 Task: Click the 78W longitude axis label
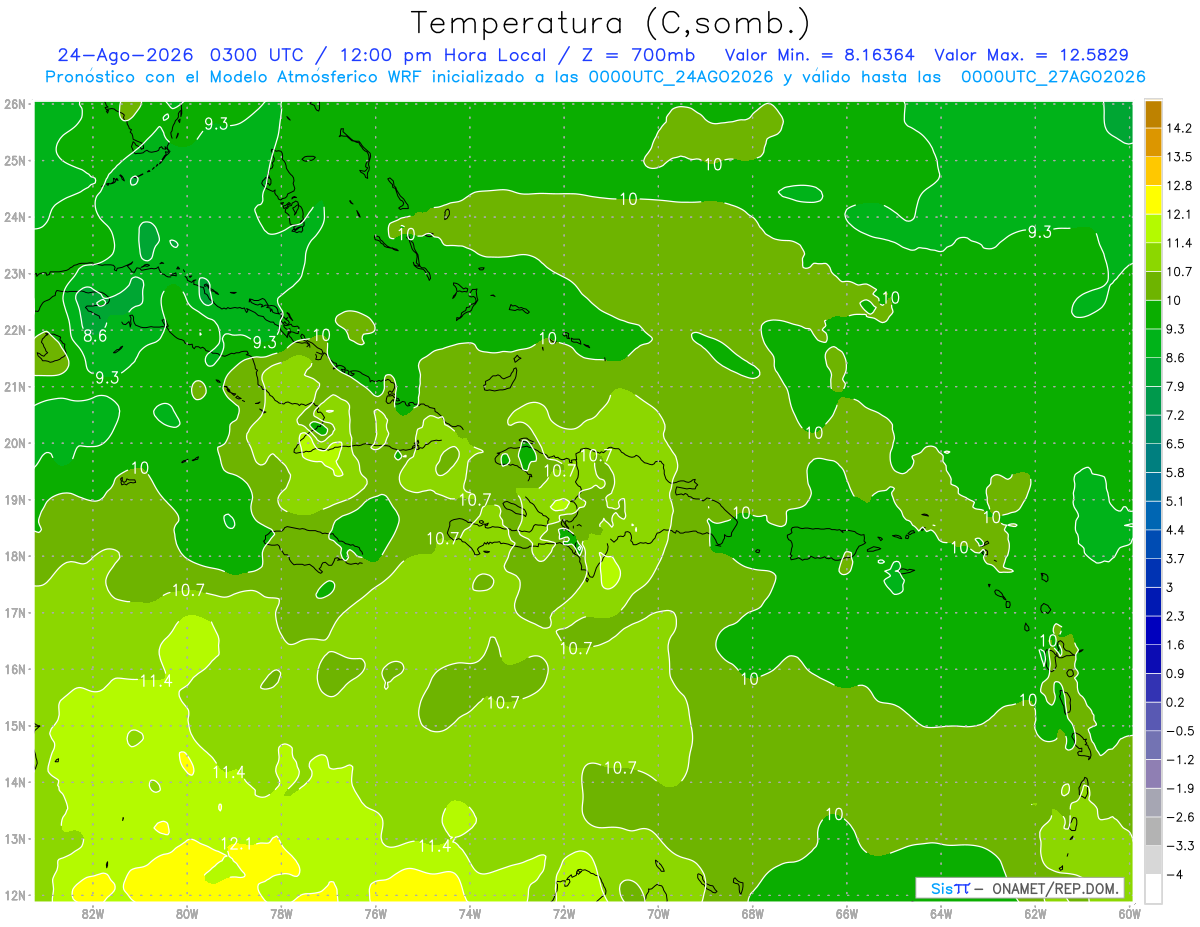[281, 914]
